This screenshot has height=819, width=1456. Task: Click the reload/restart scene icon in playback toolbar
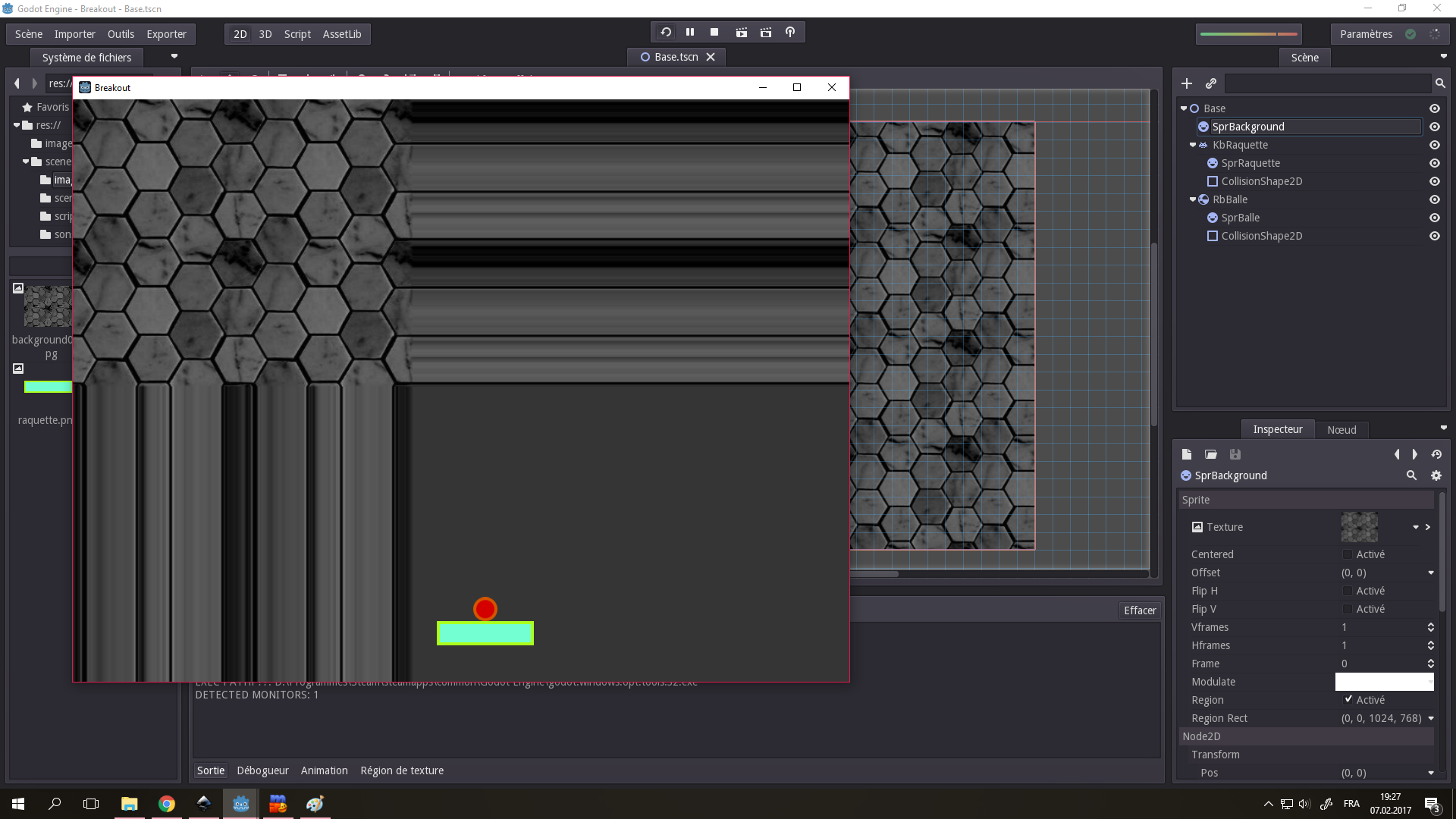point(666,32)
